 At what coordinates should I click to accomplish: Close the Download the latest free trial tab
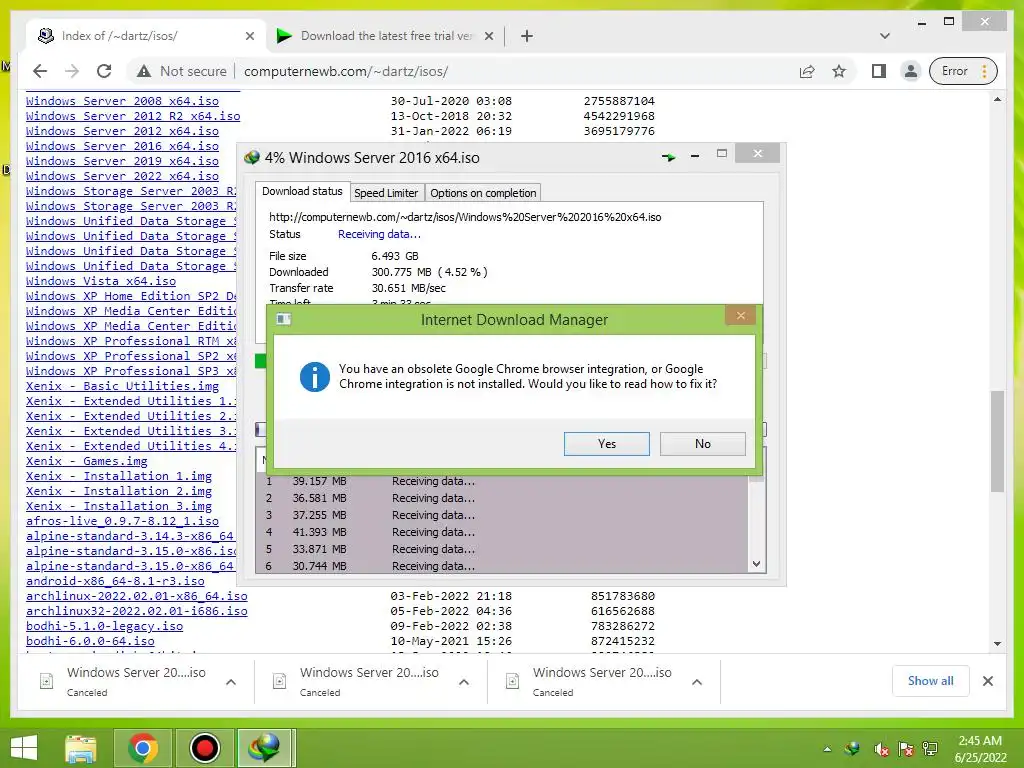coord(488,36)
